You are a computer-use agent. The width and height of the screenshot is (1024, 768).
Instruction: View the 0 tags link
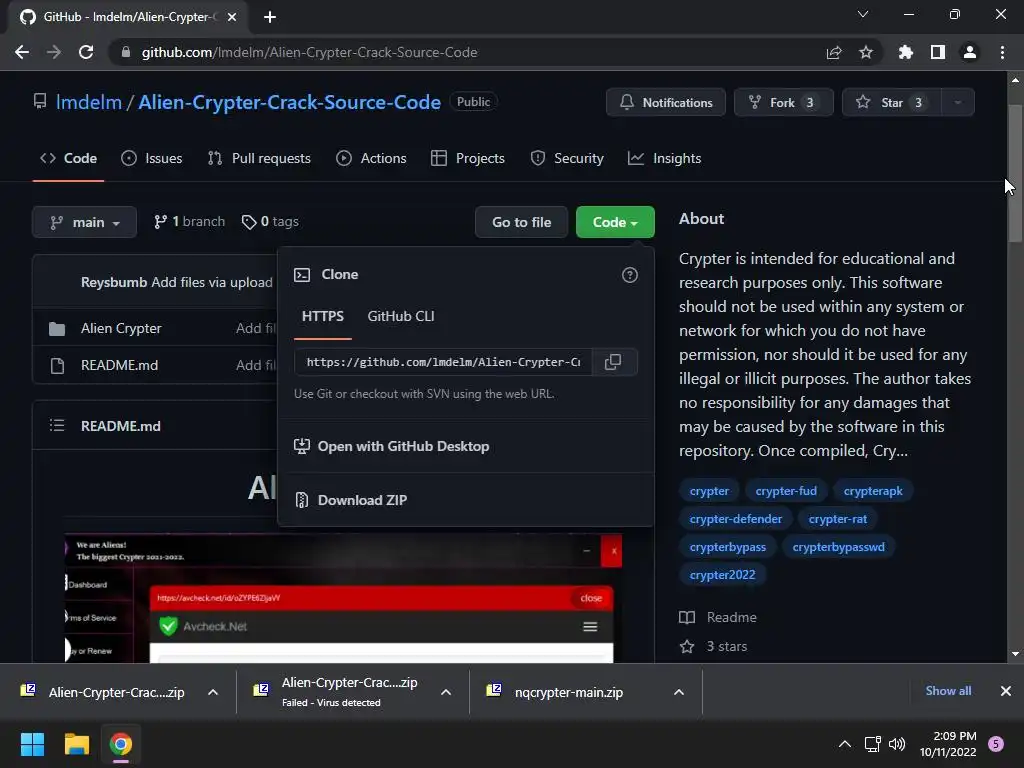click(x=270, y=222)
